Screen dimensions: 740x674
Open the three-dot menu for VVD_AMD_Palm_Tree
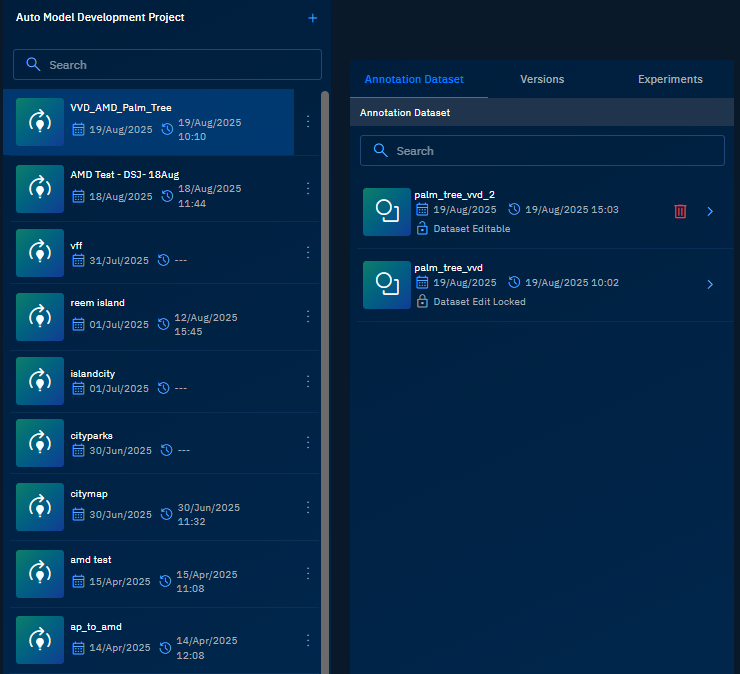[308, 122]
